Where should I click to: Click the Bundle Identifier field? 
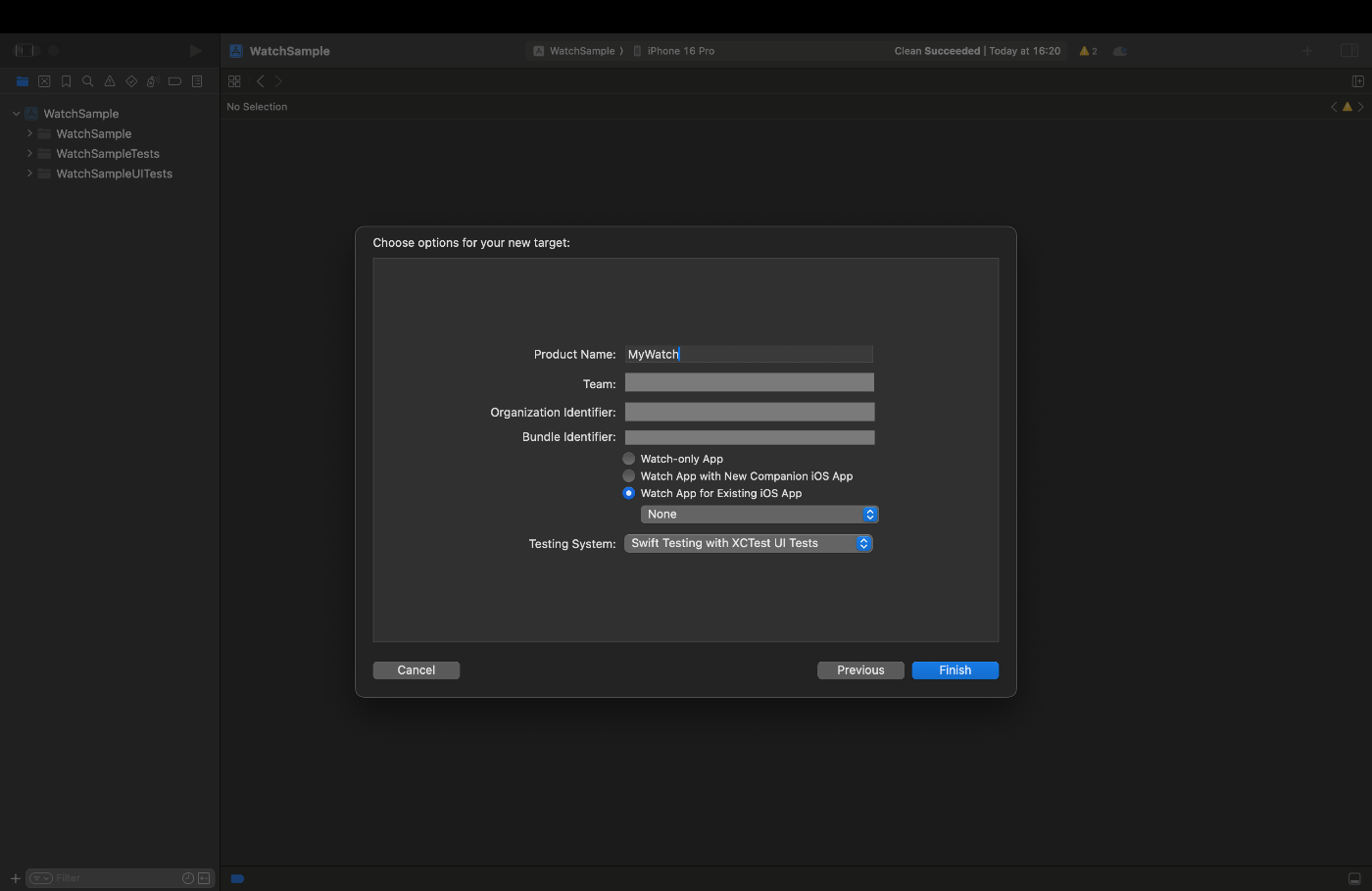coord(750,437)
